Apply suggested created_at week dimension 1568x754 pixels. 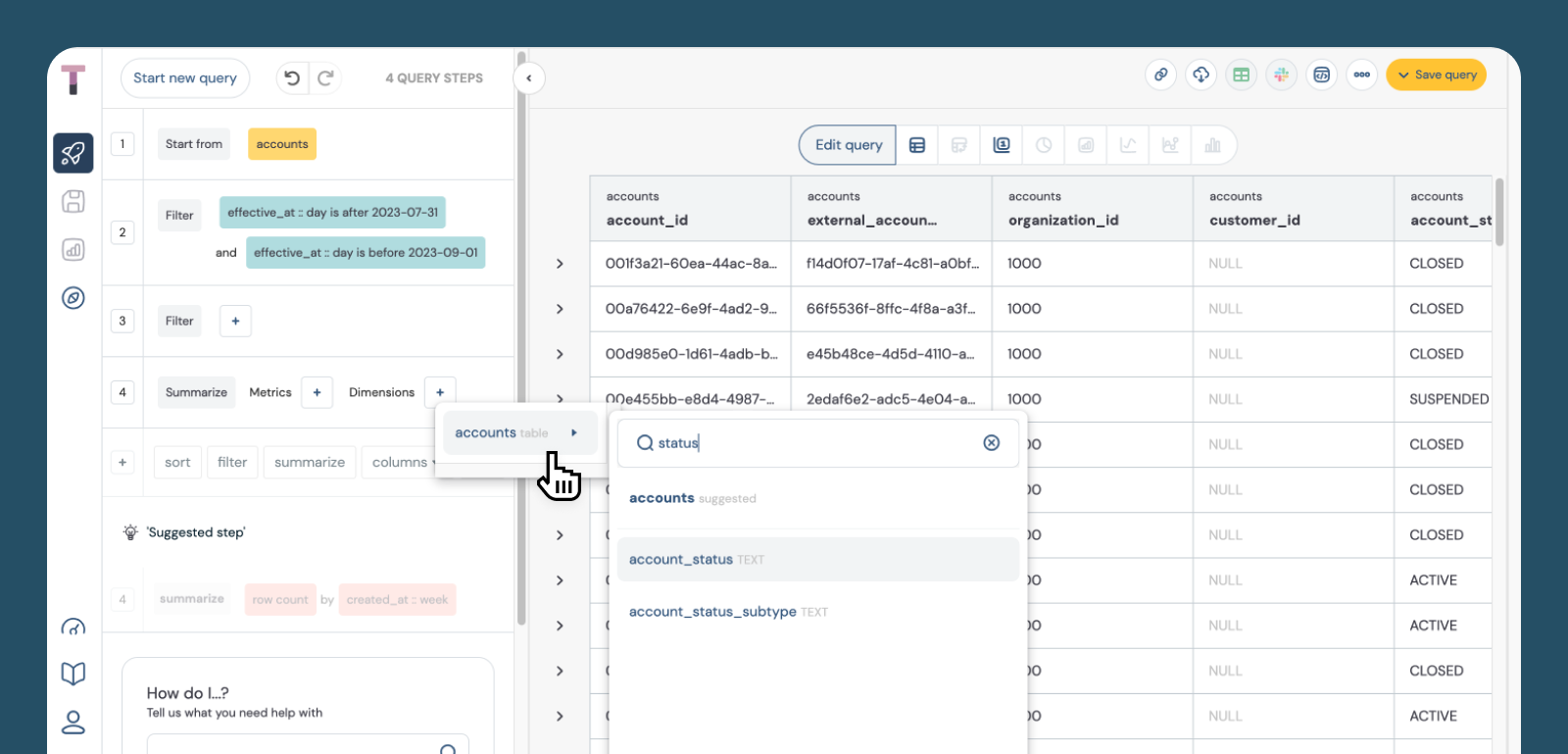397,599
